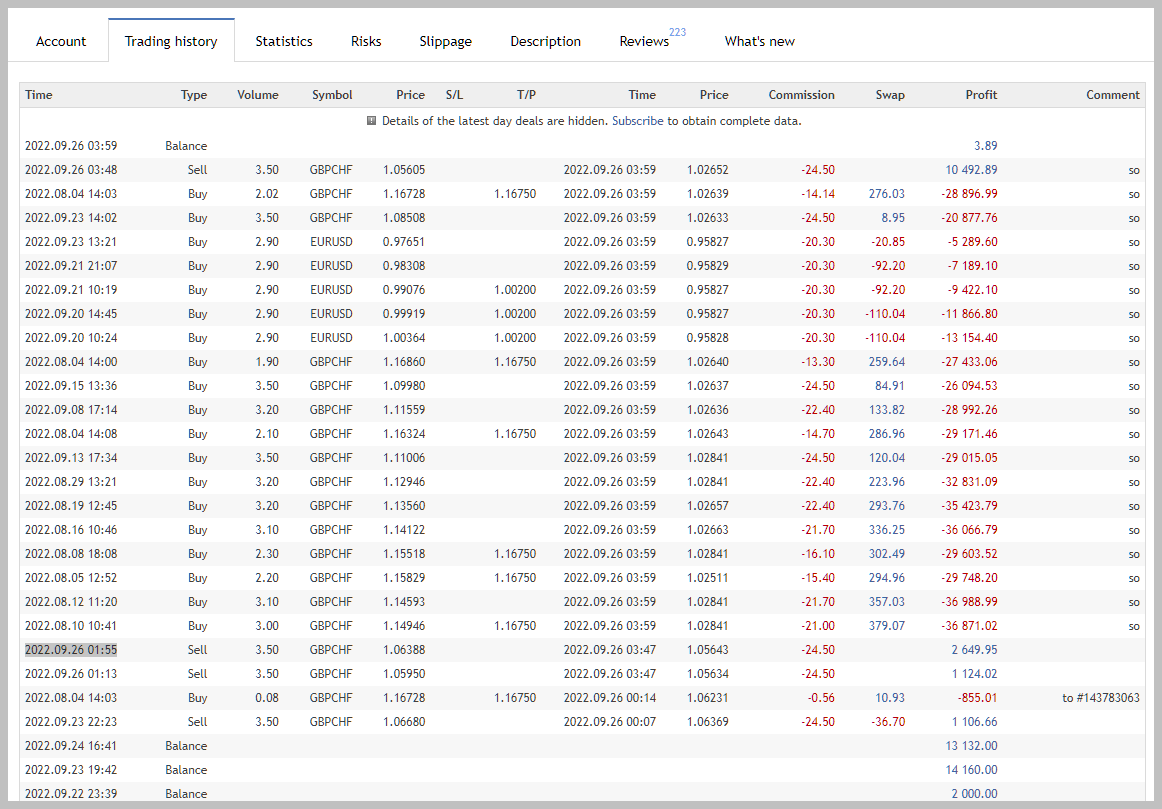The height and width of the screenshot is (809, 1162).
Task: Click the volume value 2.02
Action: point(267,194)
